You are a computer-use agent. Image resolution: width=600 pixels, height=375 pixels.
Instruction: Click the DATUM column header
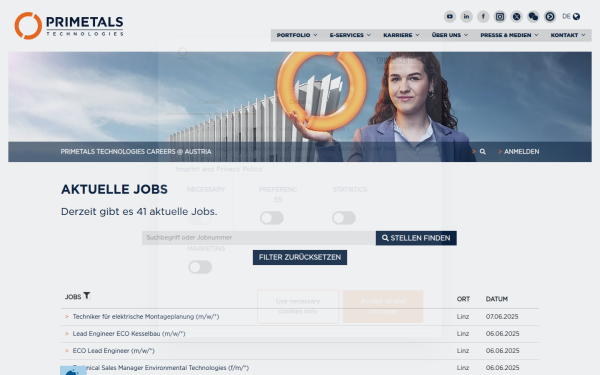(497, 299)
